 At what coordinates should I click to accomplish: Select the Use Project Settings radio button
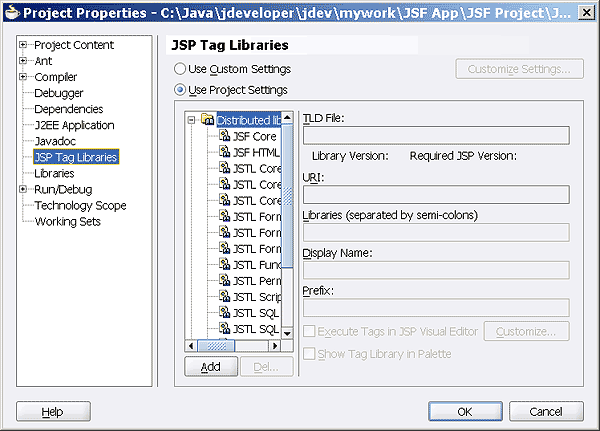click(x=180, y=90)
